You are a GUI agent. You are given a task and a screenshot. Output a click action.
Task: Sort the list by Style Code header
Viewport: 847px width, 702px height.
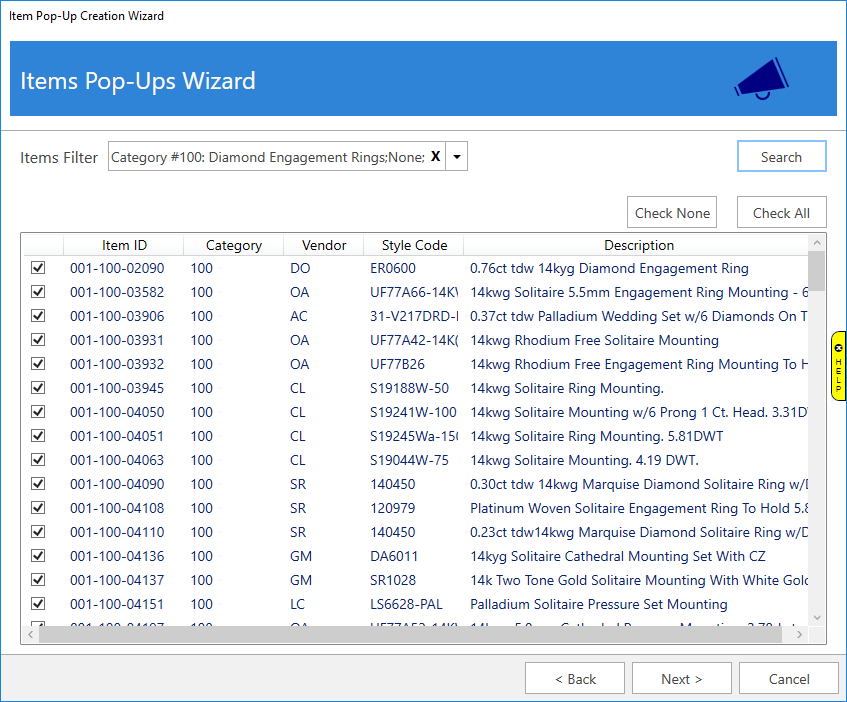(x=414, y=245)
